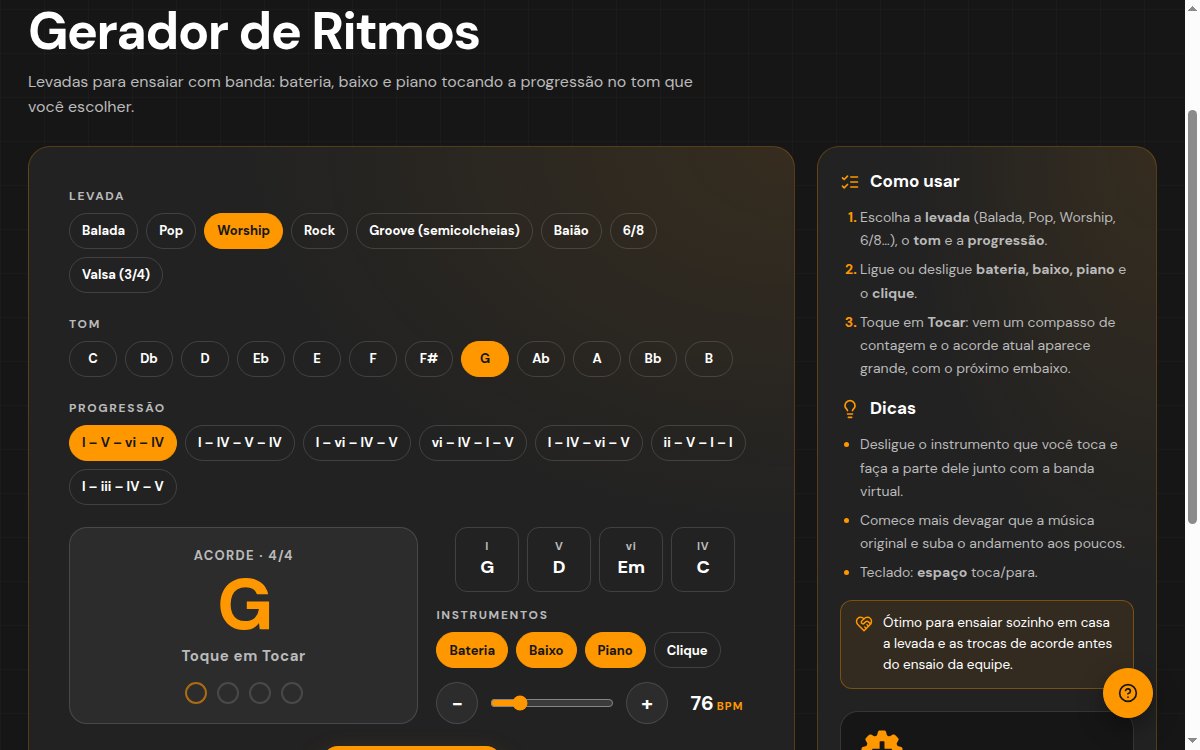Viewport: 1200px width, 750px height.
Task: Click the 76 BPM tempo value
Action: (x=716, y=704)
